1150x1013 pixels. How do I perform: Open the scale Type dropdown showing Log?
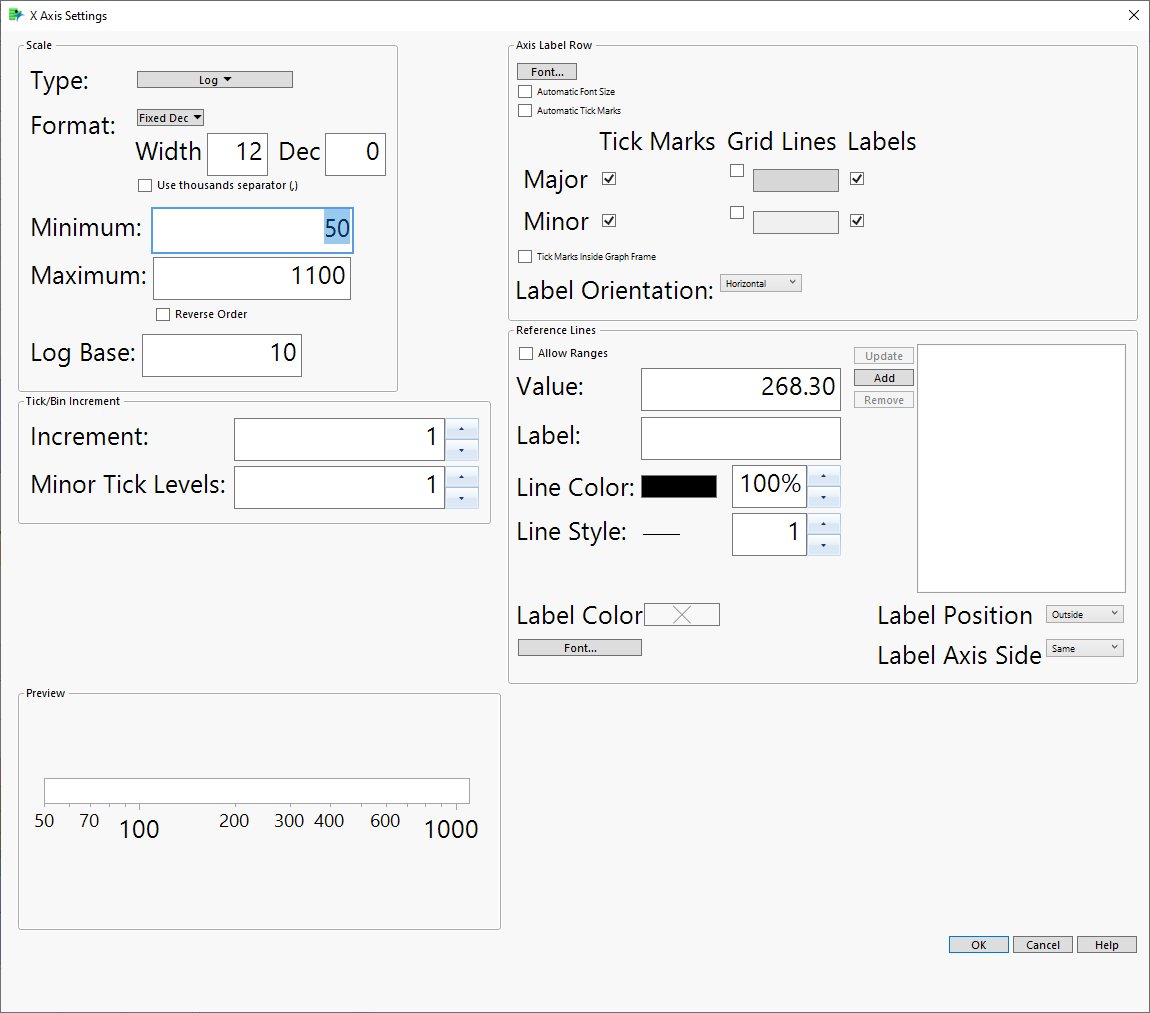pos(214,79)
